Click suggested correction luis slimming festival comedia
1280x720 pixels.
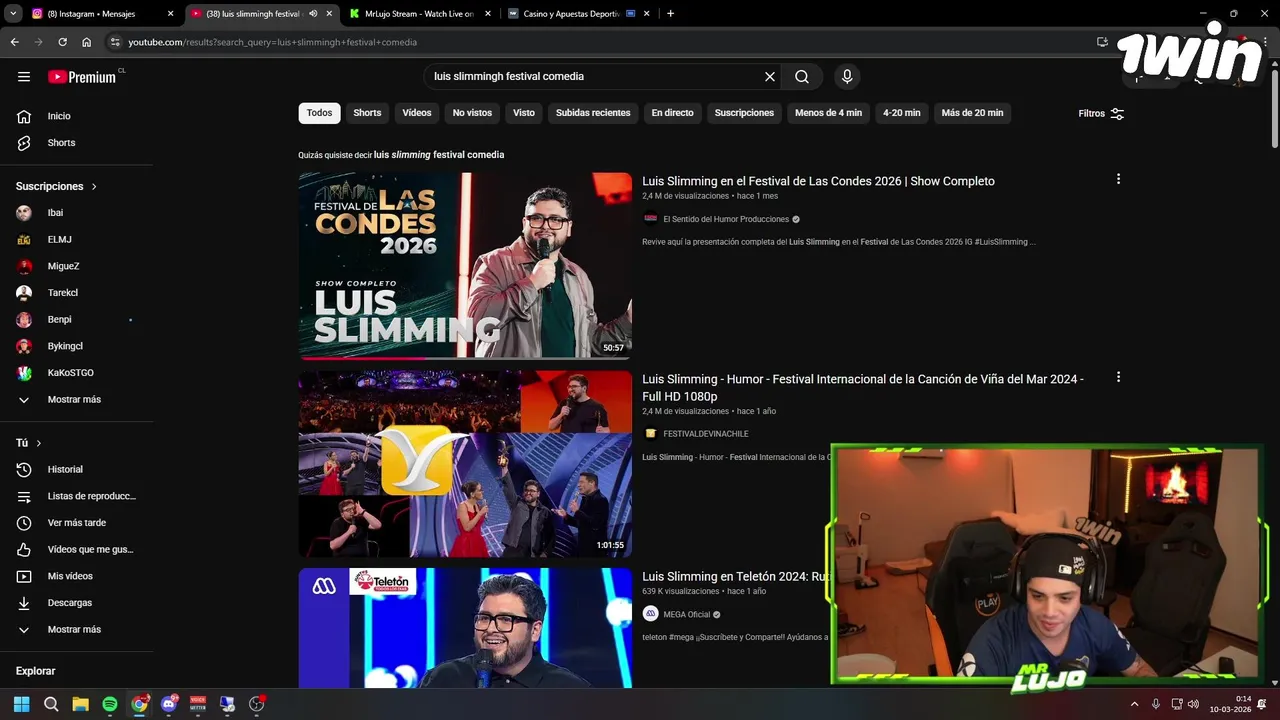tap(439, 155)
